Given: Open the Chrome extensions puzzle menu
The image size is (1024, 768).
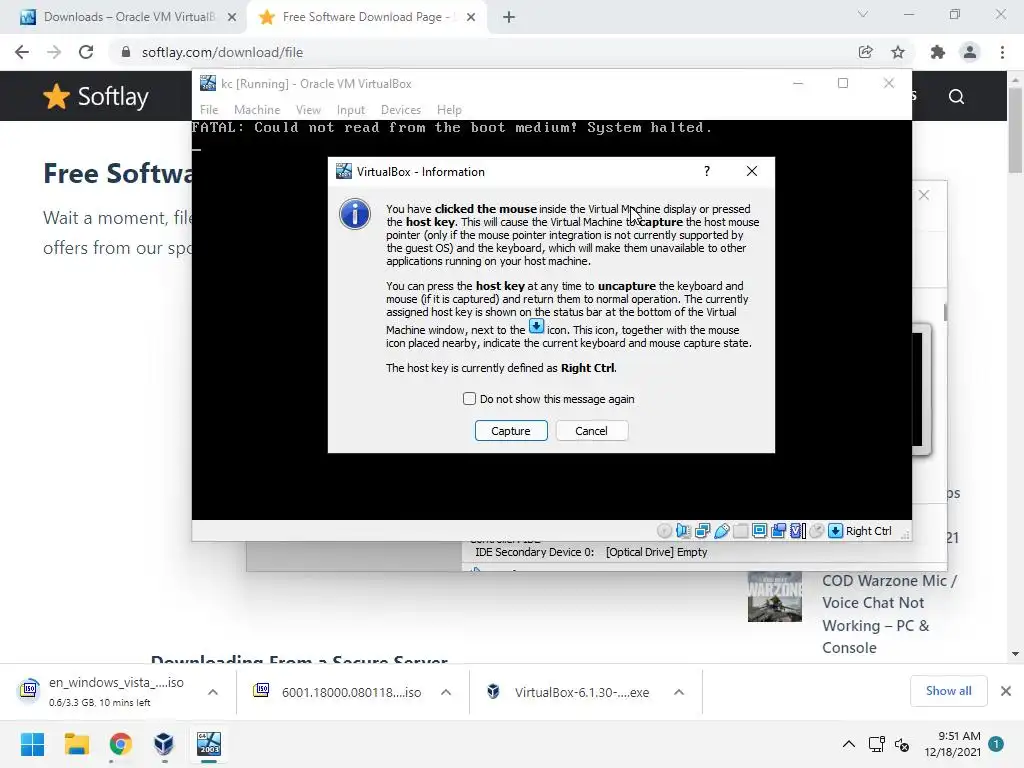Looking at the screenshot, I should pyautogui.click(x=938, y=52).
